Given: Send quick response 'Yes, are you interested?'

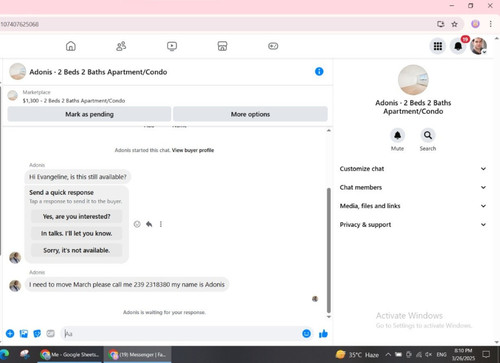Looking at the screenshot, I should [x=76, y=216].
